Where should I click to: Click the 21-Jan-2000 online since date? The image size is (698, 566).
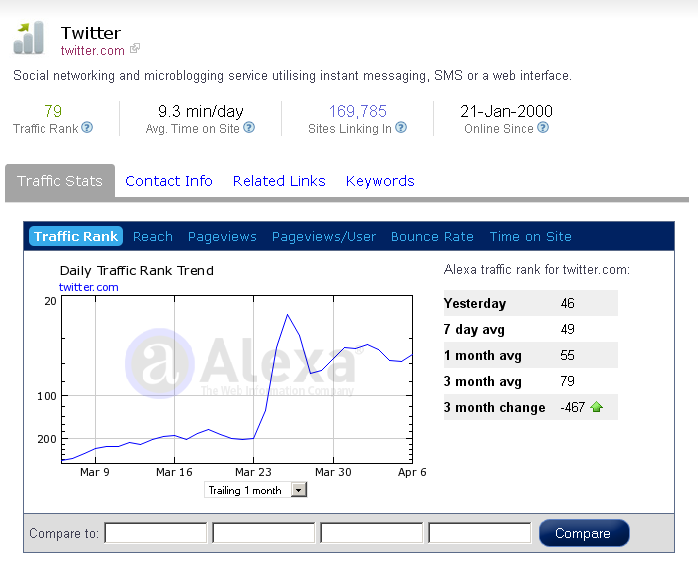506,111
